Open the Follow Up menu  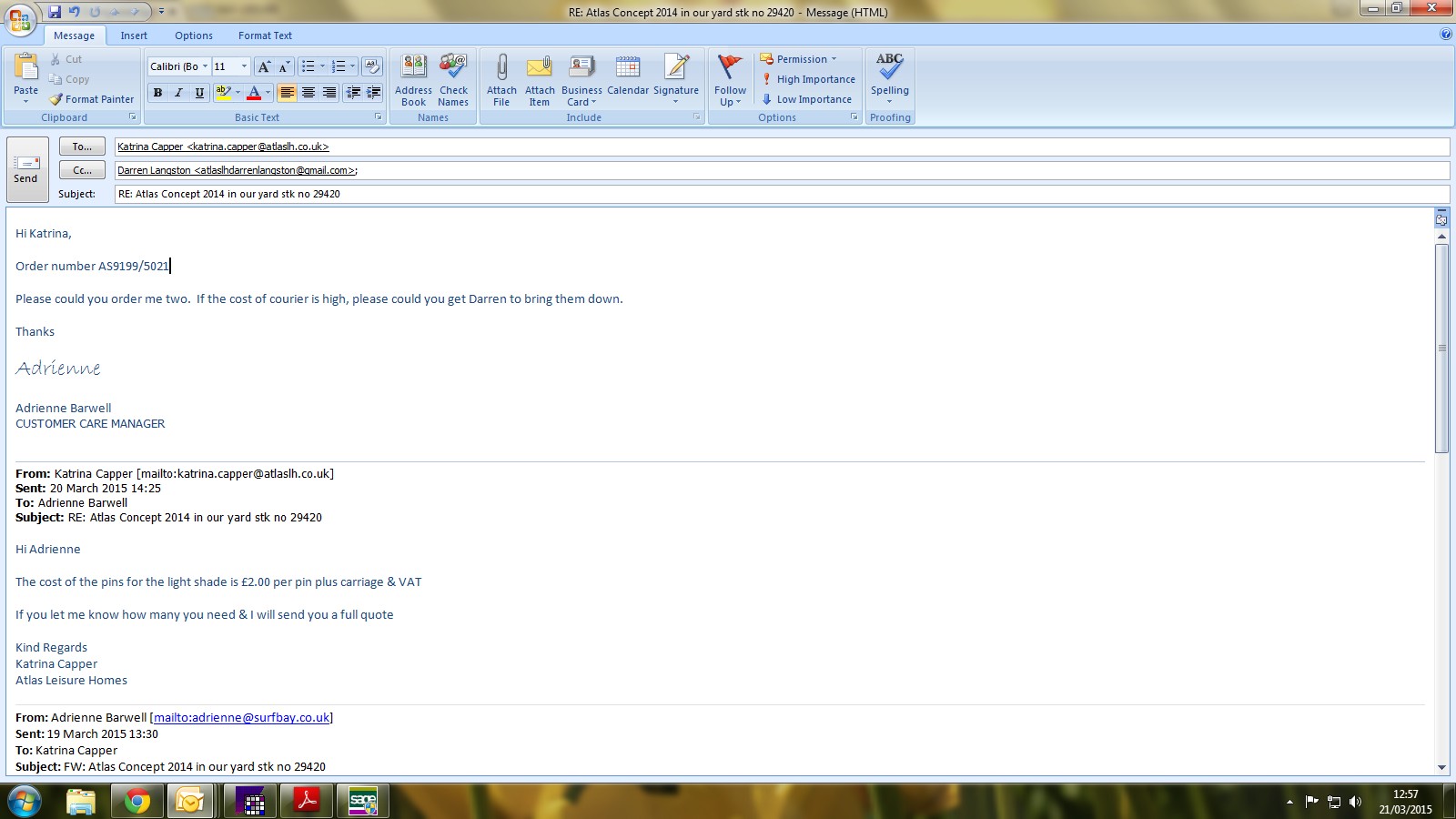pyautogui.click(x=730, y=80)
